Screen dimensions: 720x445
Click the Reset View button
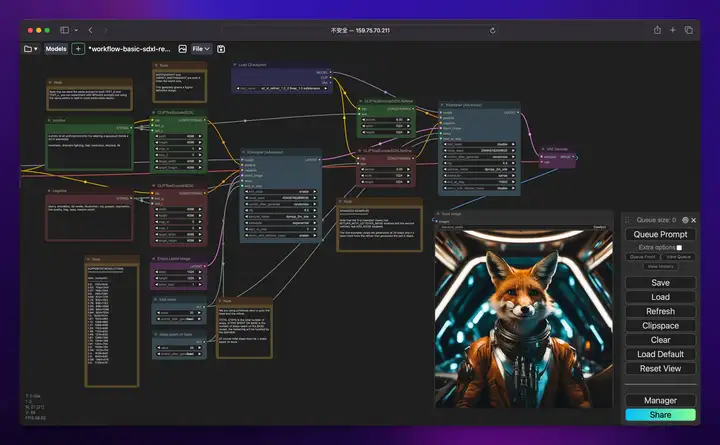pos(660,368)
